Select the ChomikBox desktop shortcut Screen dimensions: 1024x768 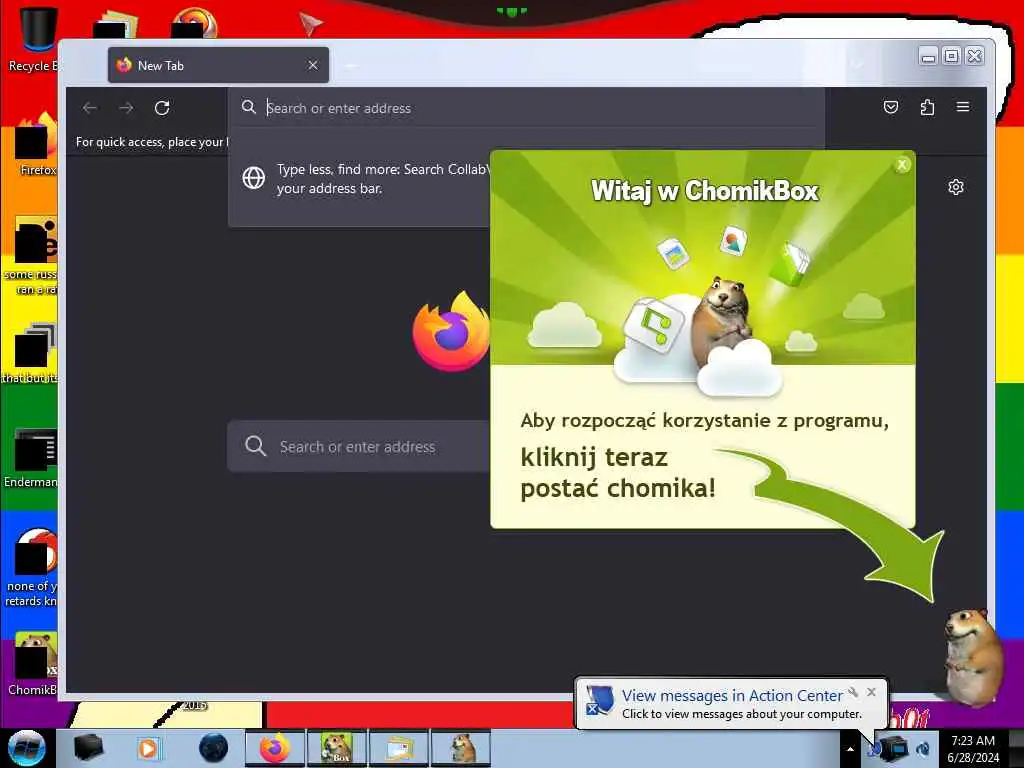[34, 664]
